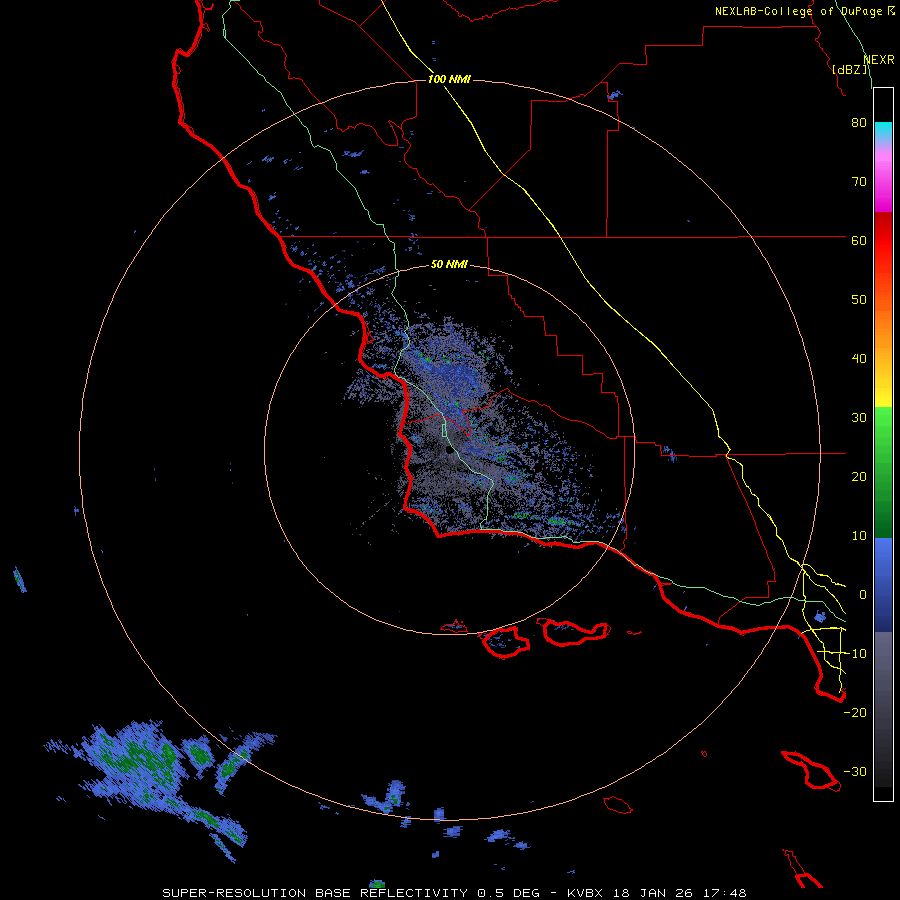The image size is (900, 900).
Task: Click the 70 dBZ scale label
Action: click(859, 181)
